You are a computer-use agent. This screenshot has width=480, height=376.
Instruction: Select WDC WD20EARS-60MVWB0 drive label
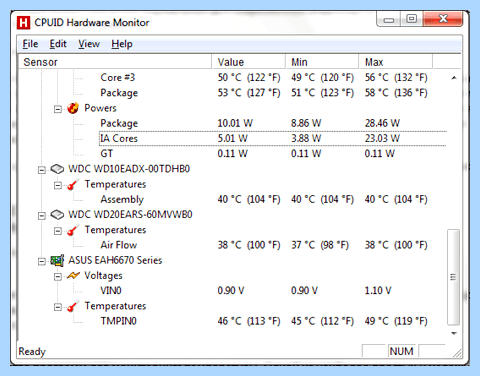pyautogui.click(x=130, y=215)
